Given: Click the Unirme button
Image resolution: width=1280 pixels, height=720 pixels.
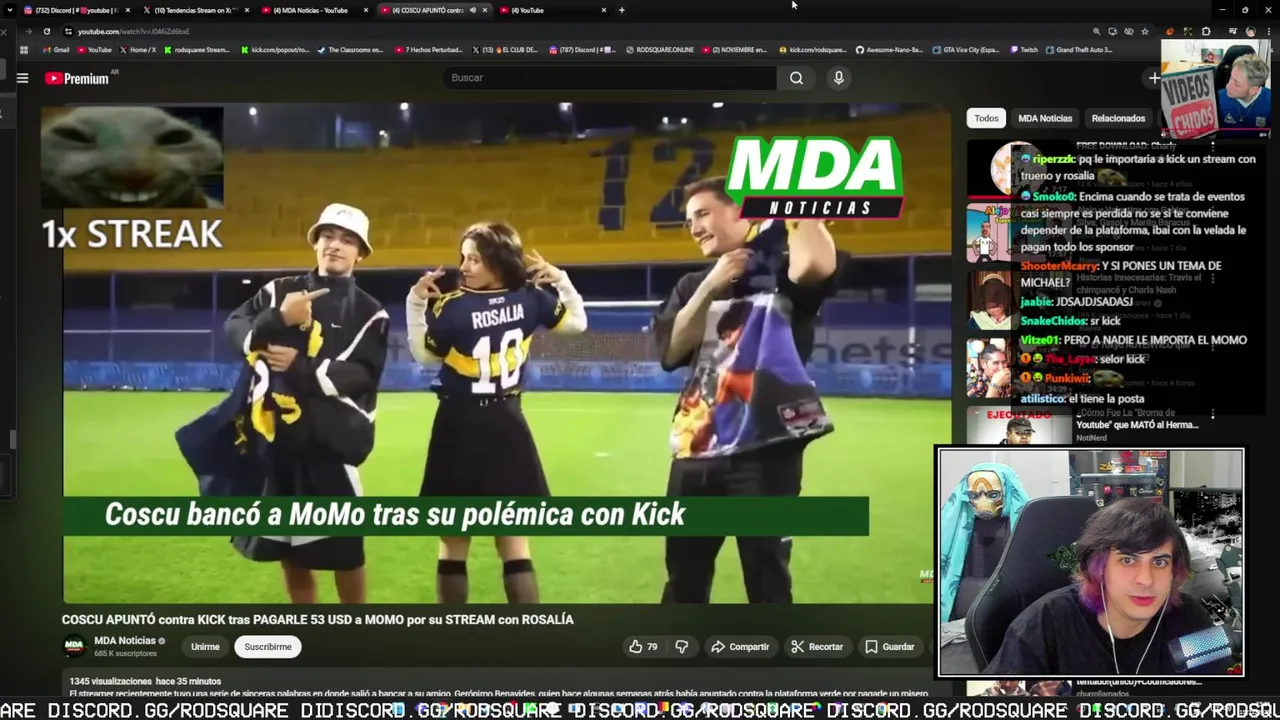Looking at the screenshot, I should (205, 647).
